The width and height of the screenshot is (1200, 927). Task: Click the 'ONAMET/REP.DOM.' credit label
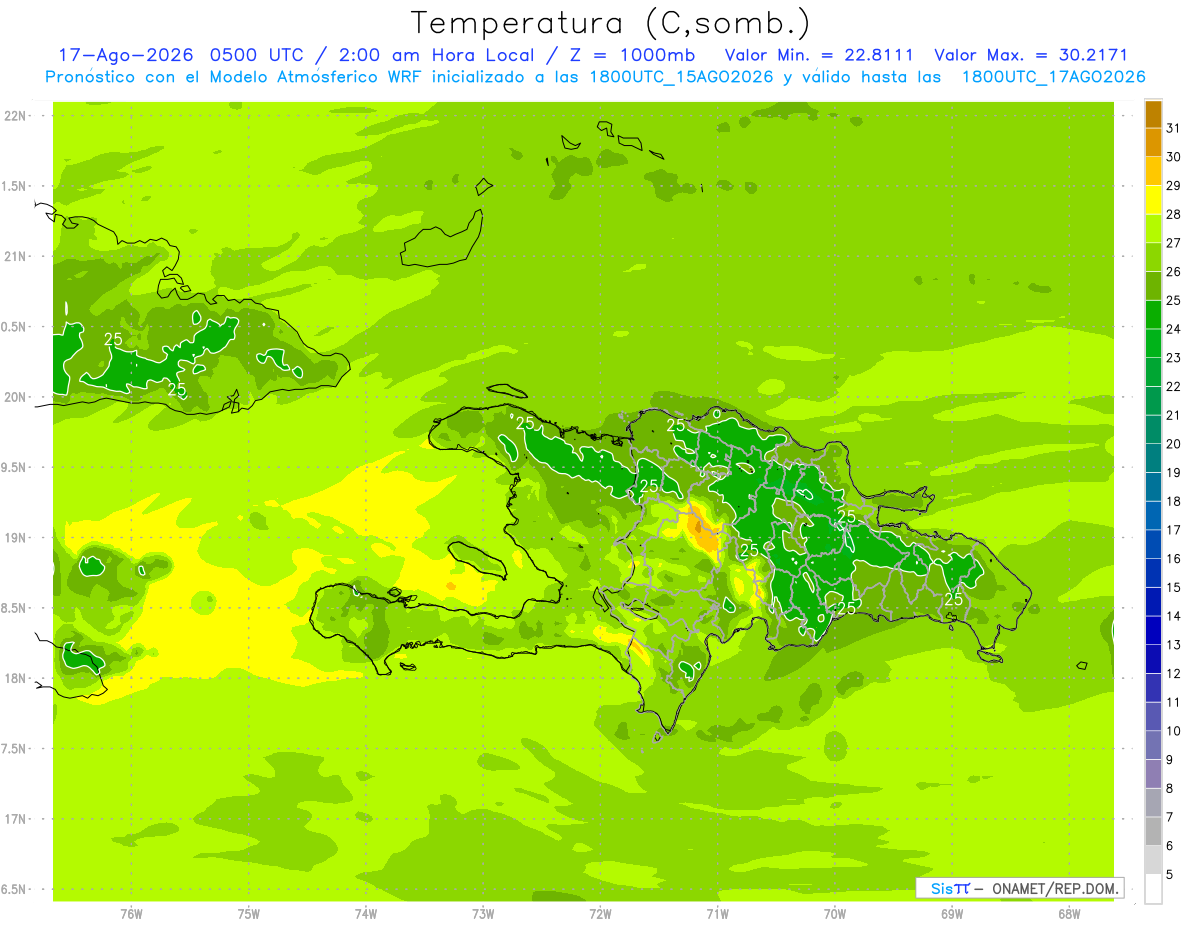pos(1055,888)
